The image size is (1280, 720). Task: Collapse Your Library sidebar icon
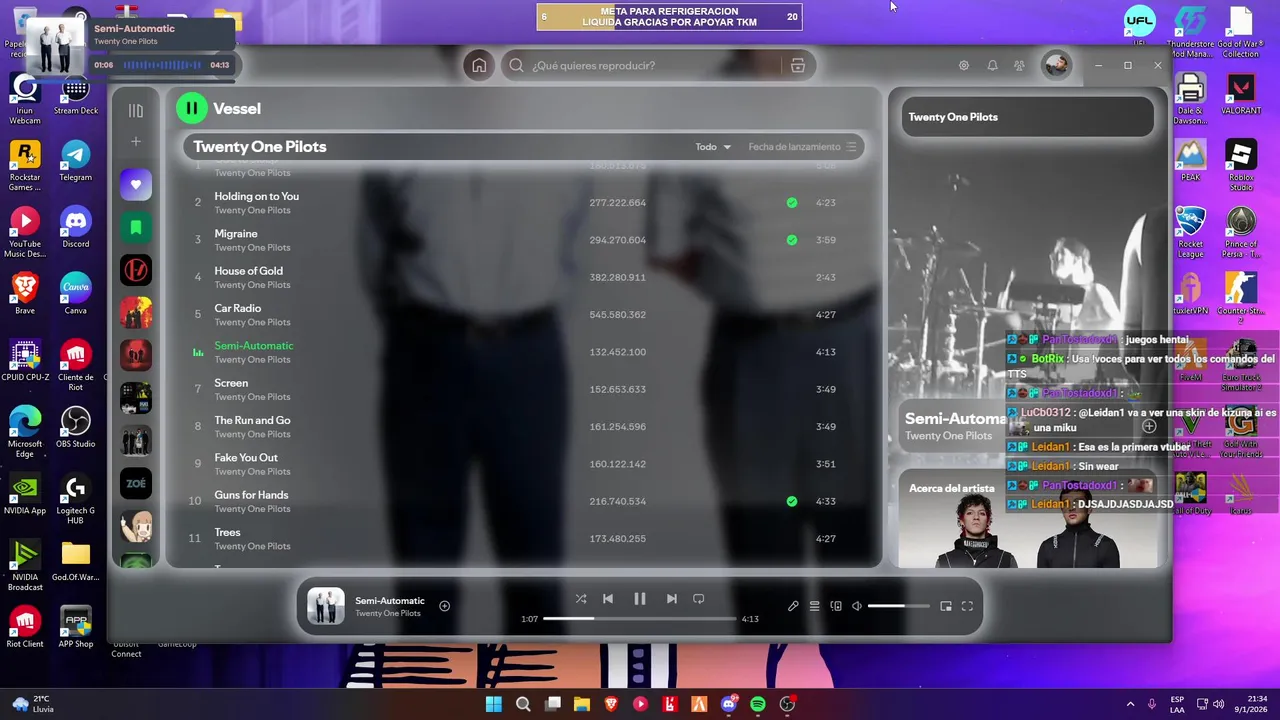pyautogui.click(x=136, y=110)
